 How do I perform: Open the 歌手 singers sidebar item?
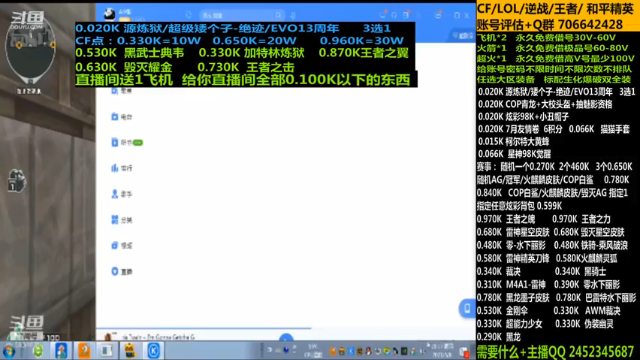click(122, 194)
